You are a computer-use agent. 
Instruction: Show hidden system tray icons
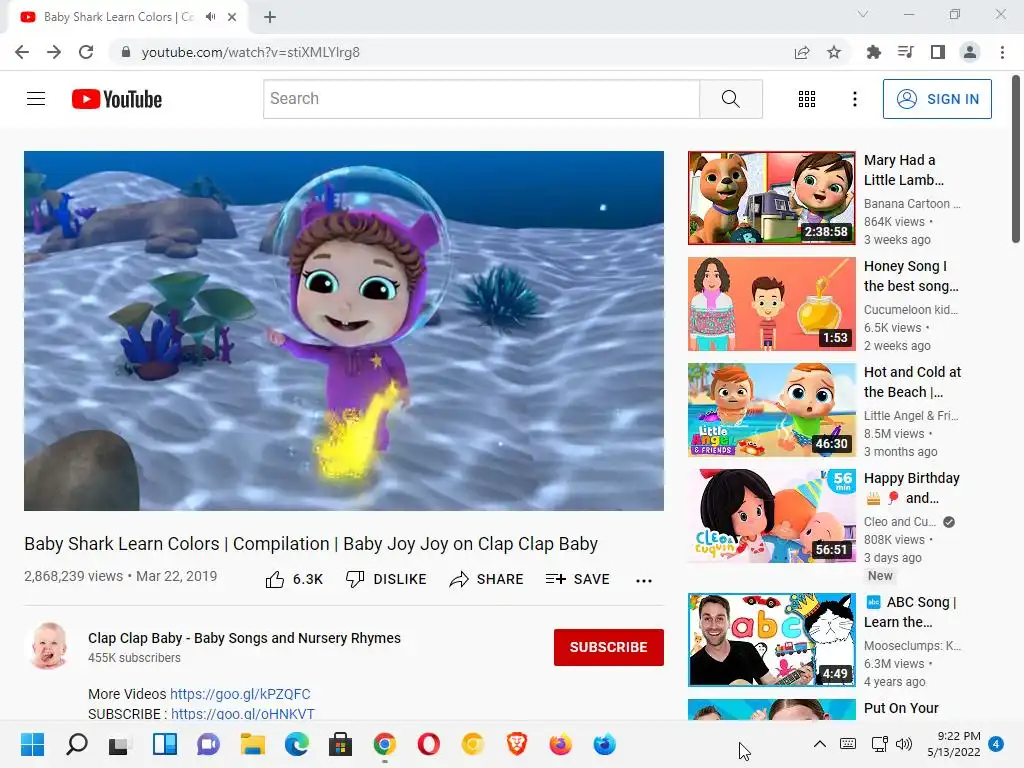pos(820,744)
